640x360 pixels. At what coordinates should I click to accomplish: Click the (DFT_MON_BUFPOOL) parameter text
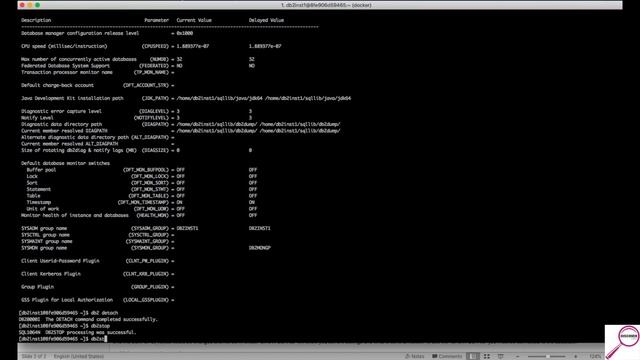tap(146, 170)
